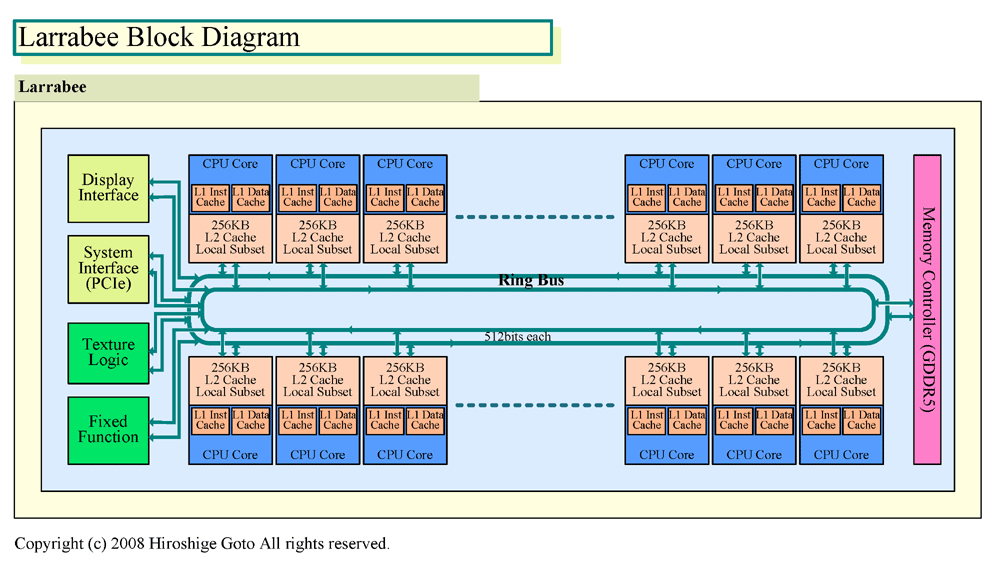Click the copyright notice by Hiroshige Goto
This screenshot has width=1000, height=581.
(202, 543)
